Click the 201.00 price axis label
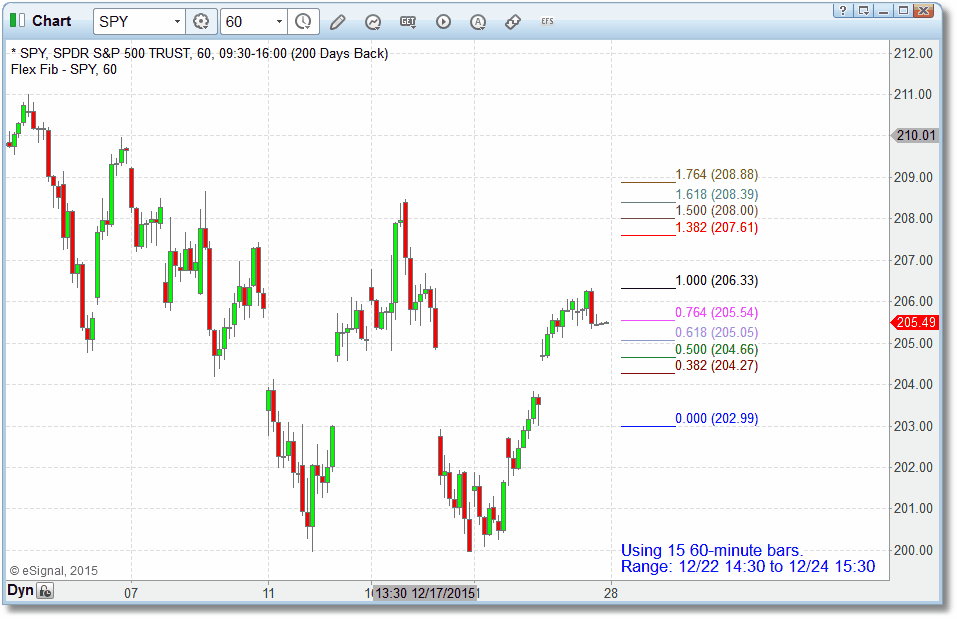Screen dimensions: 957x619 click(x=914, y=509)
